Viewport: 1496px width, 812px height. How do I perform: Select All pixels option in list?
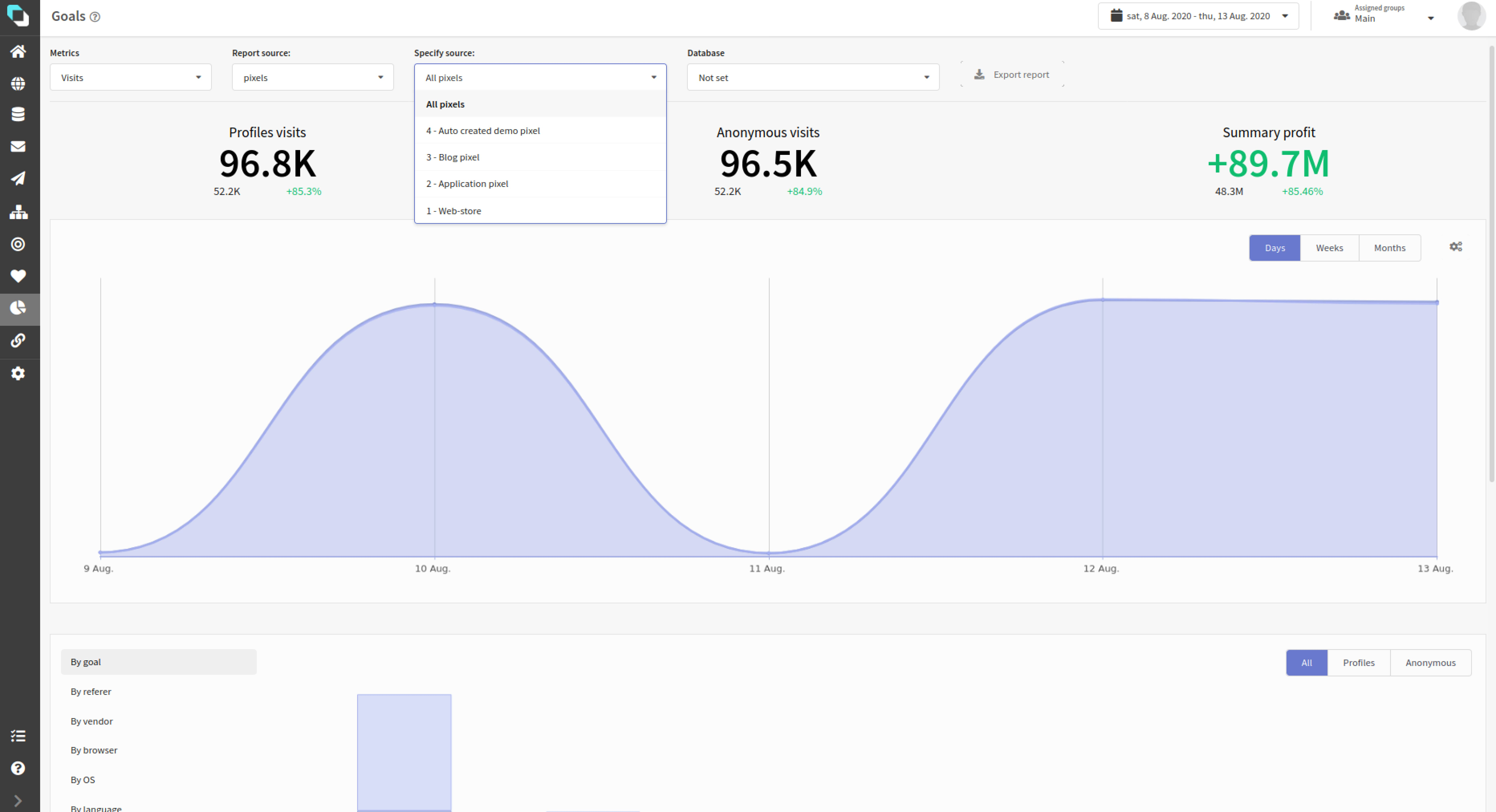pyautogui.click(x=540, y=105)
